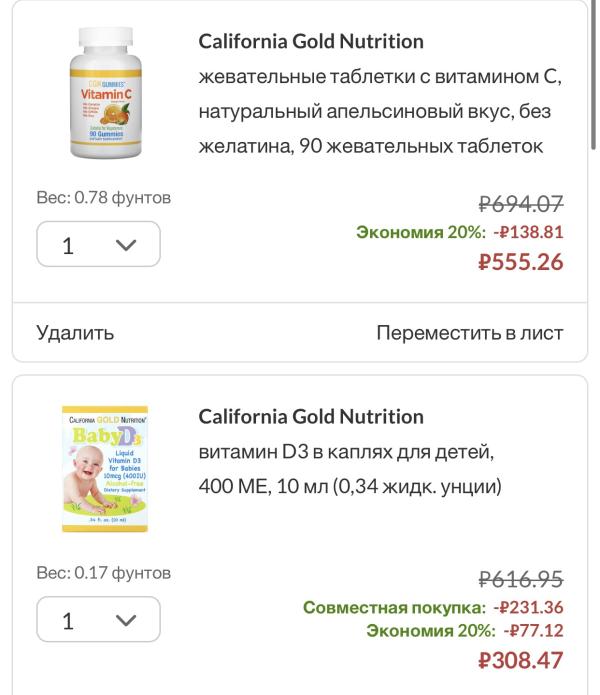Expand quantity dropdown for Vitamin C gummies
This screenshot has height=695, width=600.
(x=98, y=244)
